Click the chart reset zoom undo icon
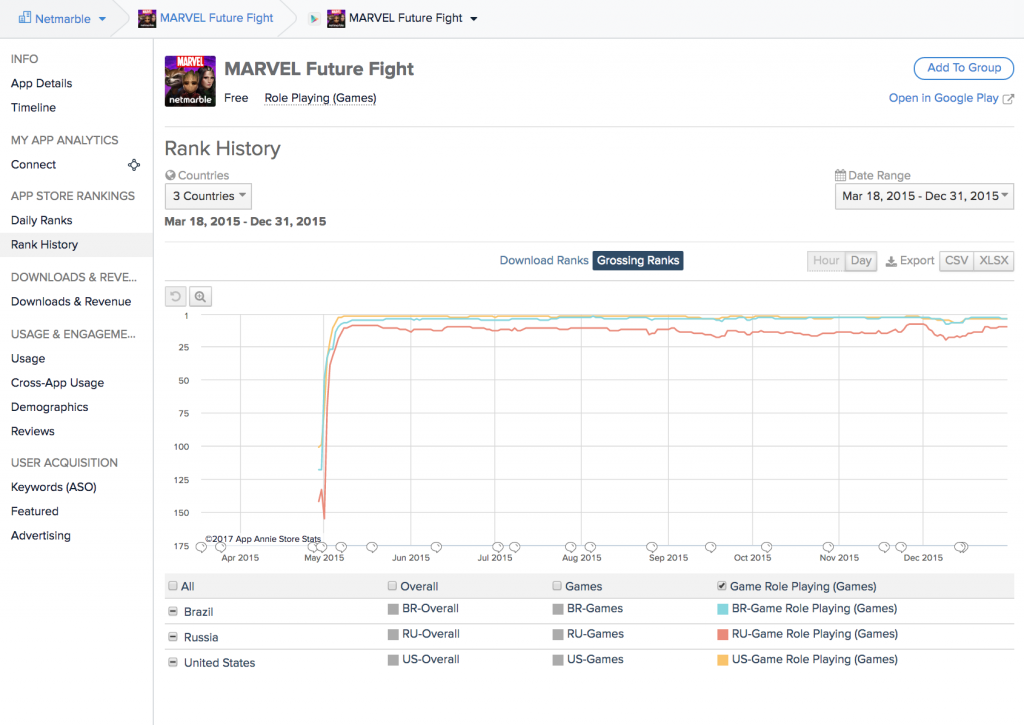The height and width of the screenshot is (725, 1024). tap(176, 297)
